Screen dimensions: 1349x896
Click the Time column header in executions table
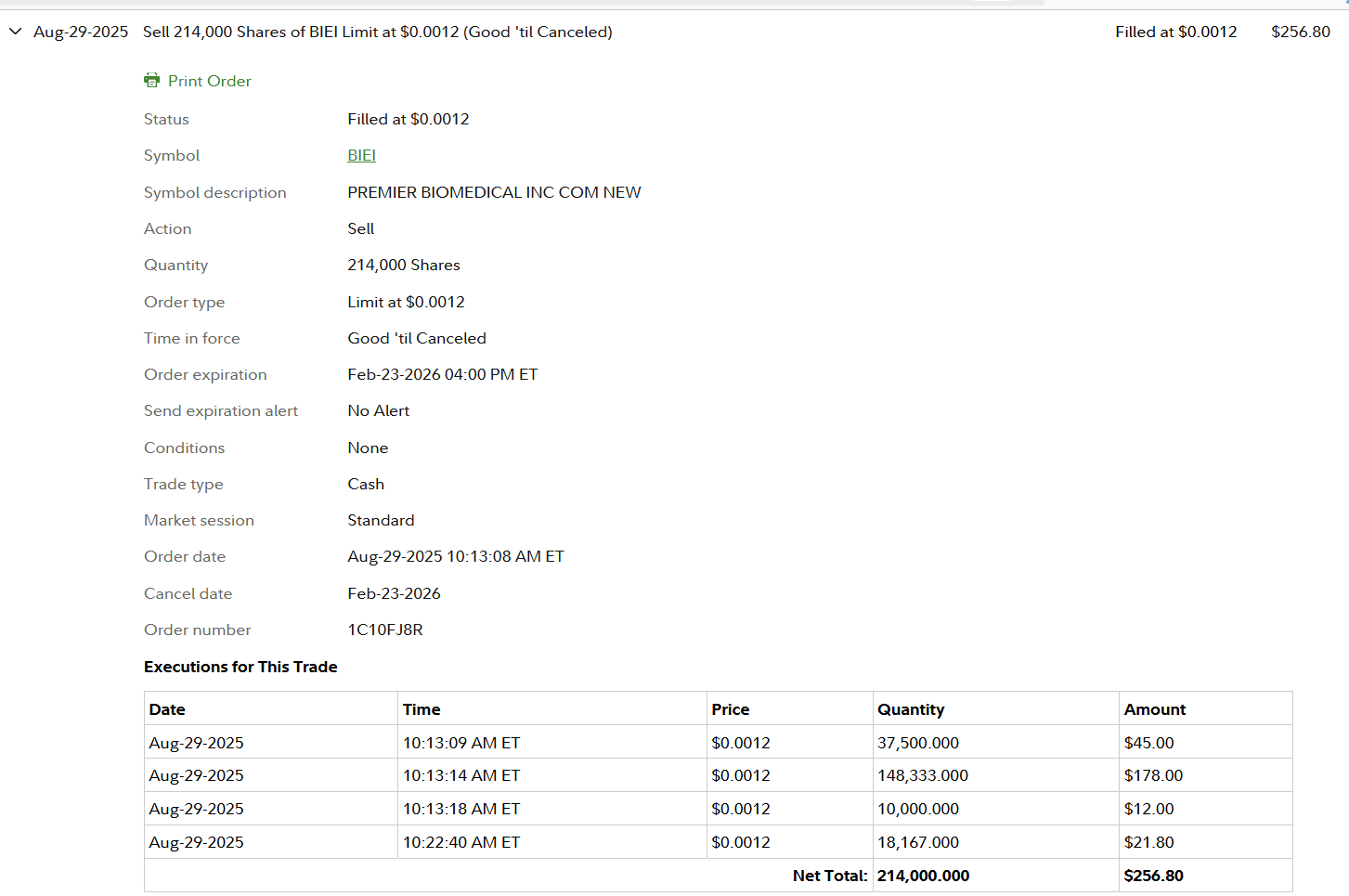(422, 709)
